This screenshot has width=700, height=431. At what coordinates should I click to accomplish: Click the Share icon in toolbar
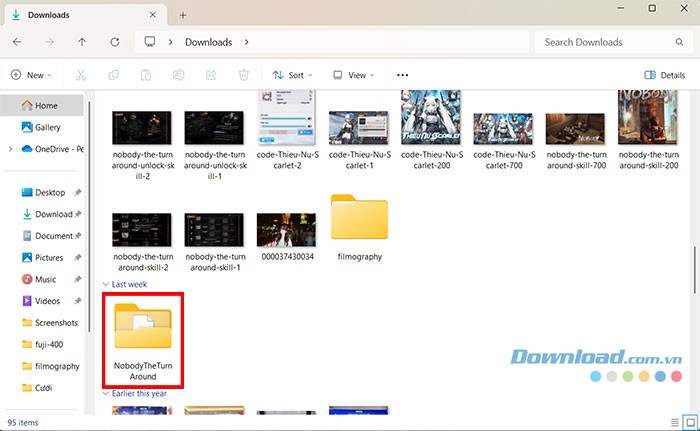pyautogui.click(x=211, y=75)
